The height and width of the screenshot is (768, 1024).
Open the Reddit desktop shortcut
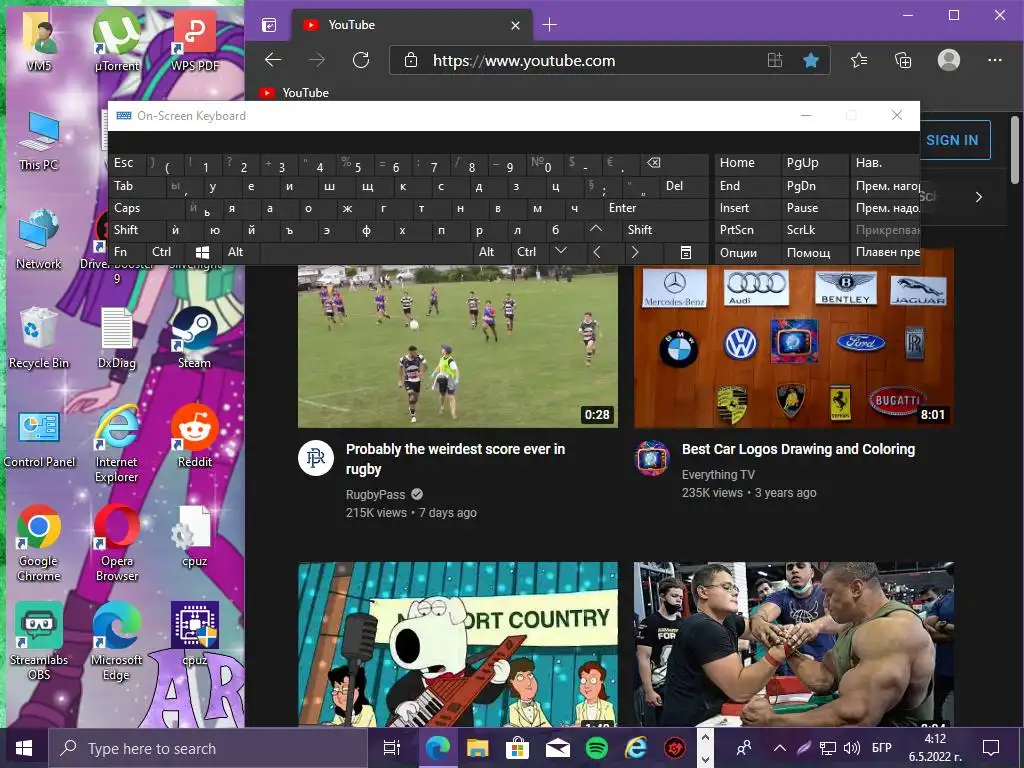[195, 436]
